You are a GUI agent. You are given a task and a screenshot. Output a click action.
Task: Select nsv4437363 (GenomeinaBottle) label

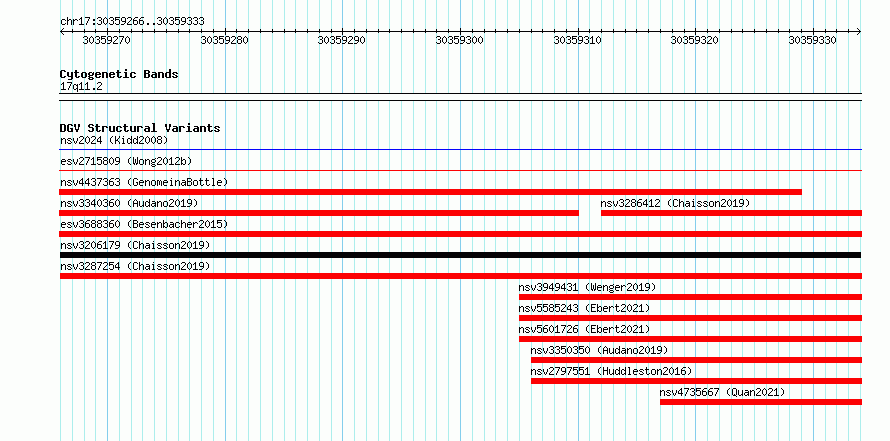[x=144, y=182]
